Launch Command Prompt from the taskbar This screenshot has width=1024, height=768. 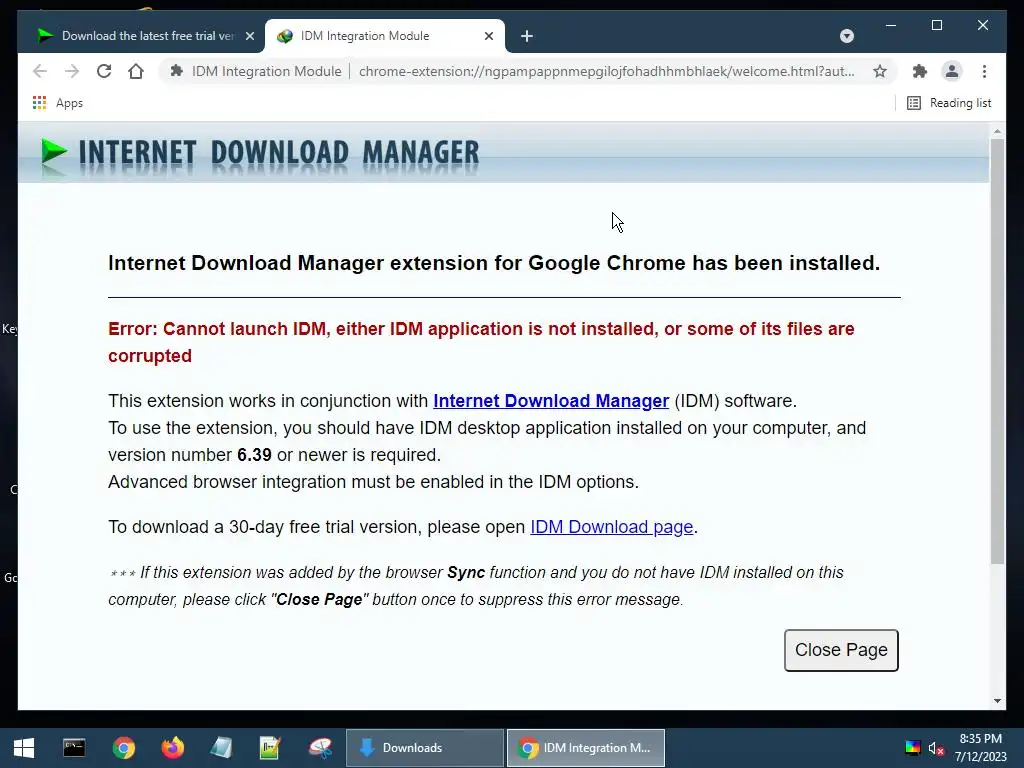pyautogui.click(x=74, y=748)
